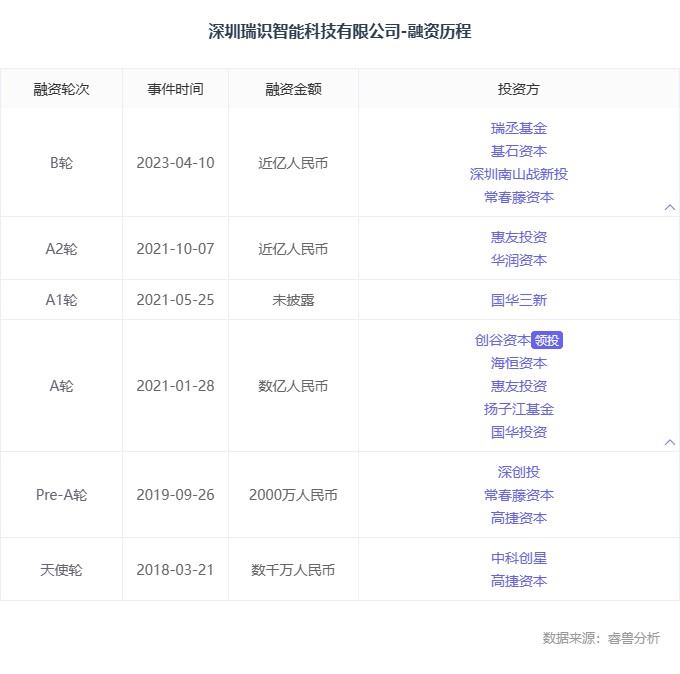Image resolution: width=680 pixels, height=674 pixels.
Task: Open 基石资本 investor link
Action: tap(519, 151)
